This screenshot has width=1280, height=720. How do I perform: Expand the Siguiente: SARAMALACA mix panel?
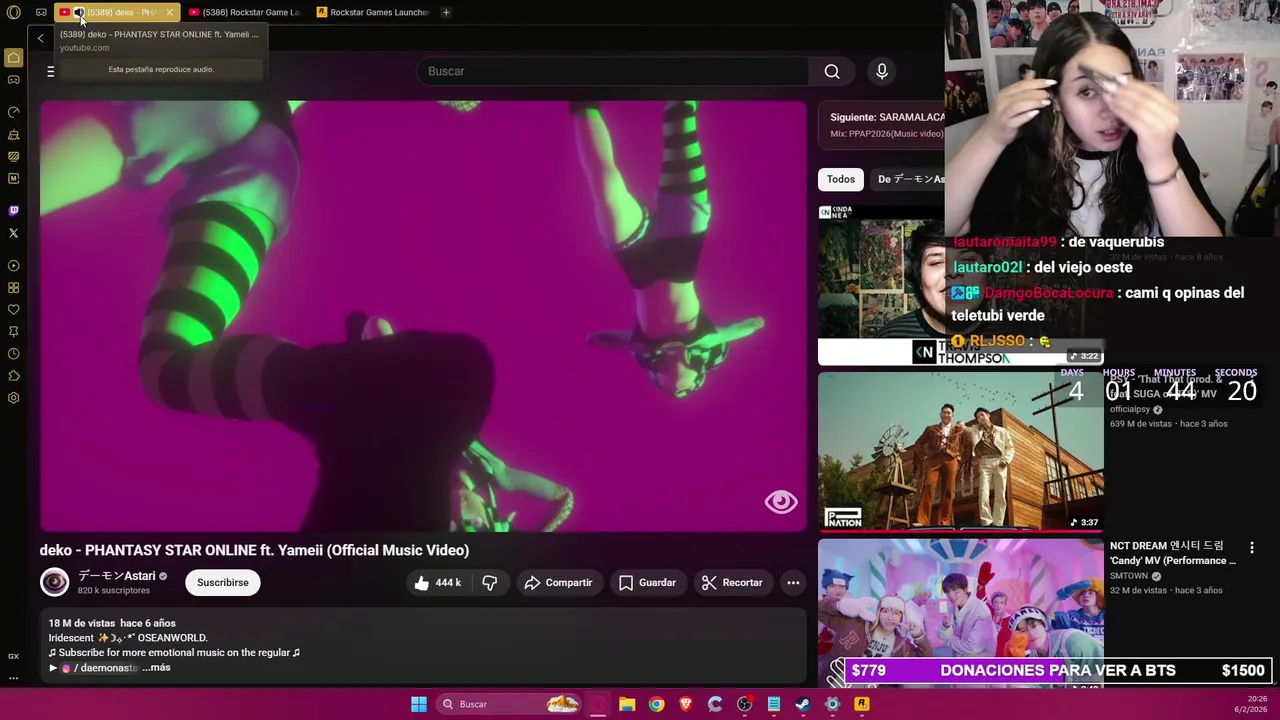[882, 125]
